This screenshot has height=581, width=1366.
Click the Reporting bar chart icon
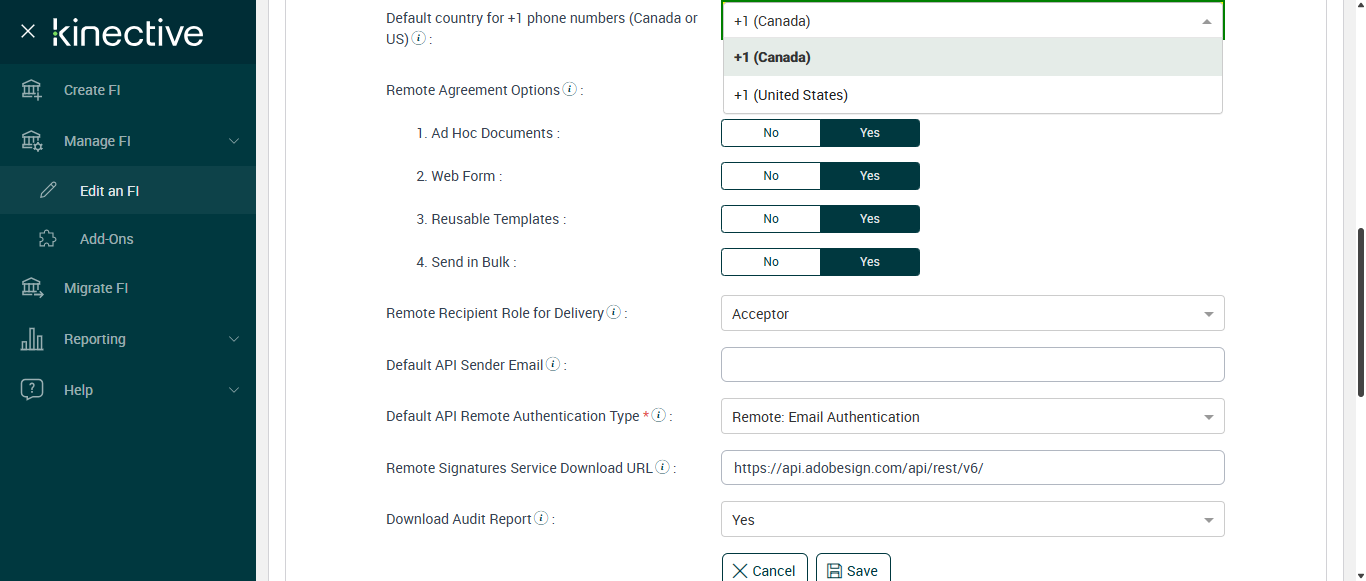[32, 339]
